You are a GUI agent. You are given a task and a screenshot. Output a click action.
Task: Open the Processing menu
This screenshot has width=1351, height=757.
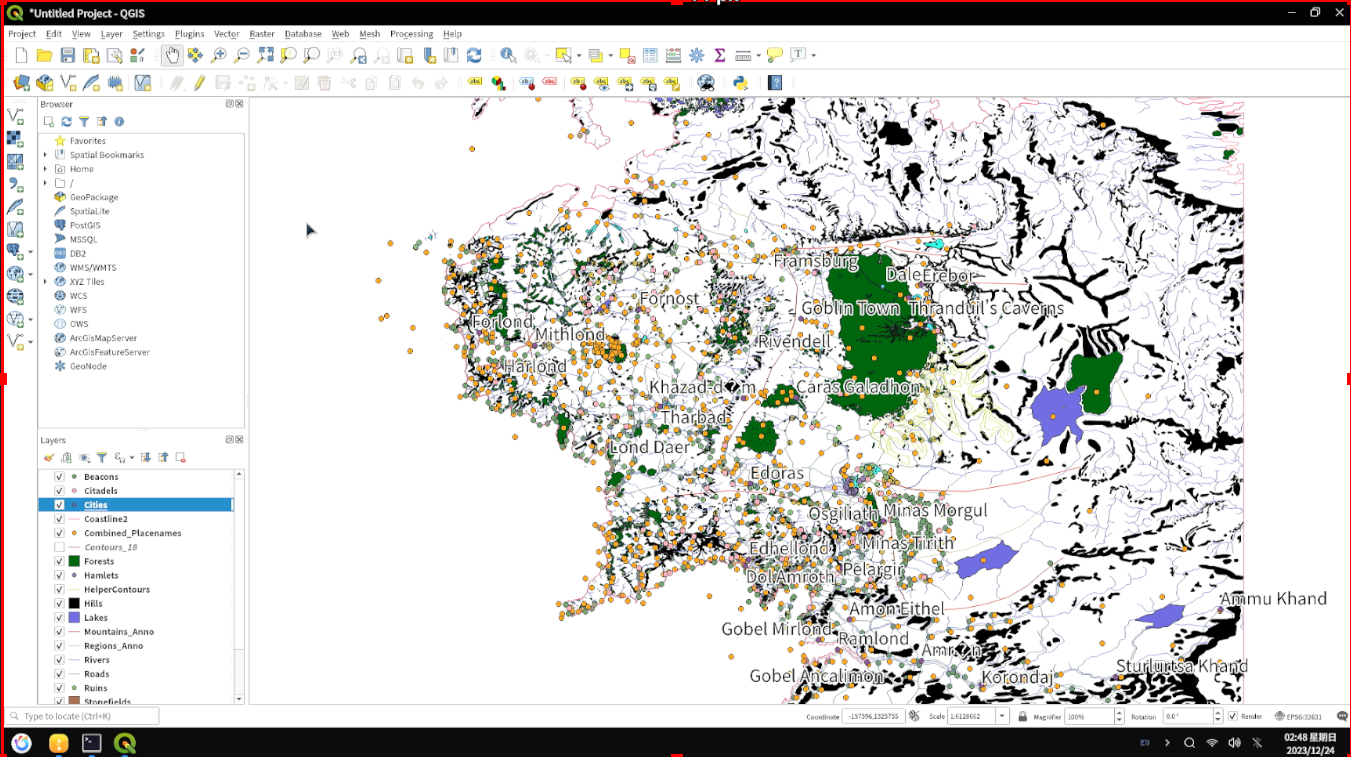tap(412, 34)
